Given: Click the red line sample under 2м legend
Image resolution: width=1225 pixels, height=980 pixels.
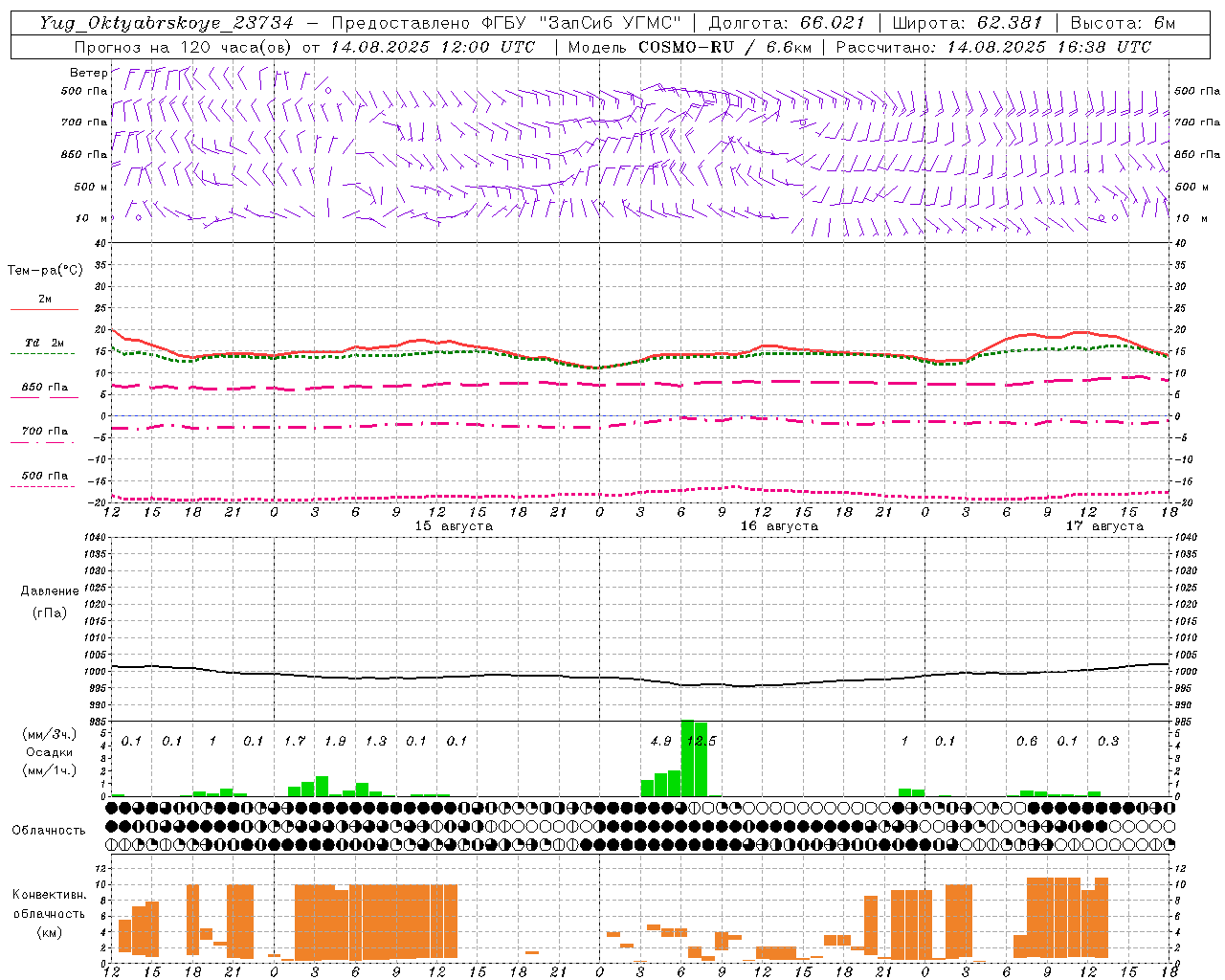Looking at the screenshot, I should 44,310.
